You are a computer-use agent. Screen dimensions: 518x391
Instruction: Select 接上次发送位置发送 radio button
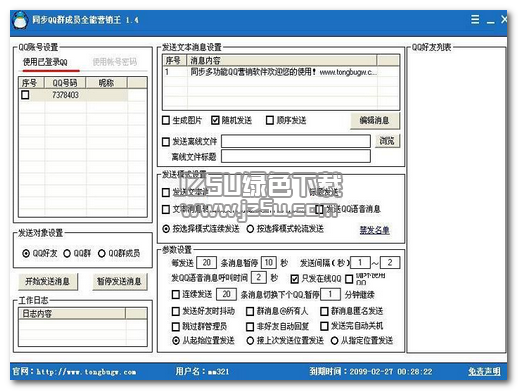coord(250,341)
